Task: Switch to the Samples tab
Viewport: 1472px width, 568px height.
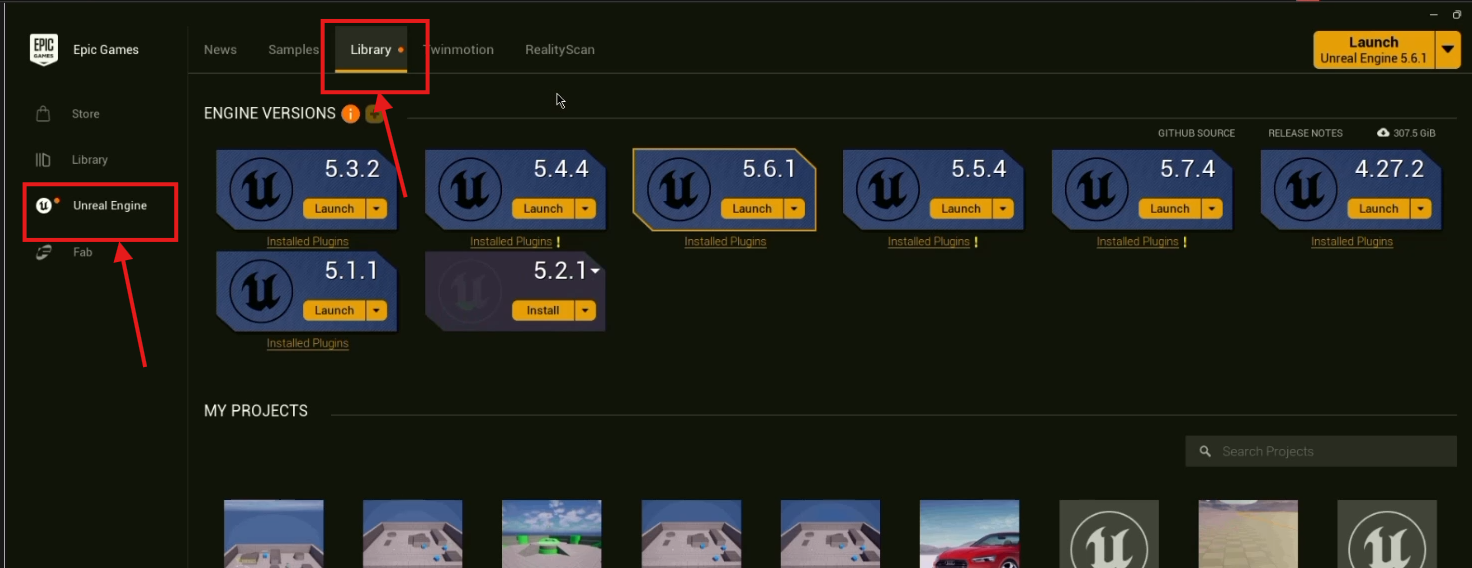Action: coord(294,50)
